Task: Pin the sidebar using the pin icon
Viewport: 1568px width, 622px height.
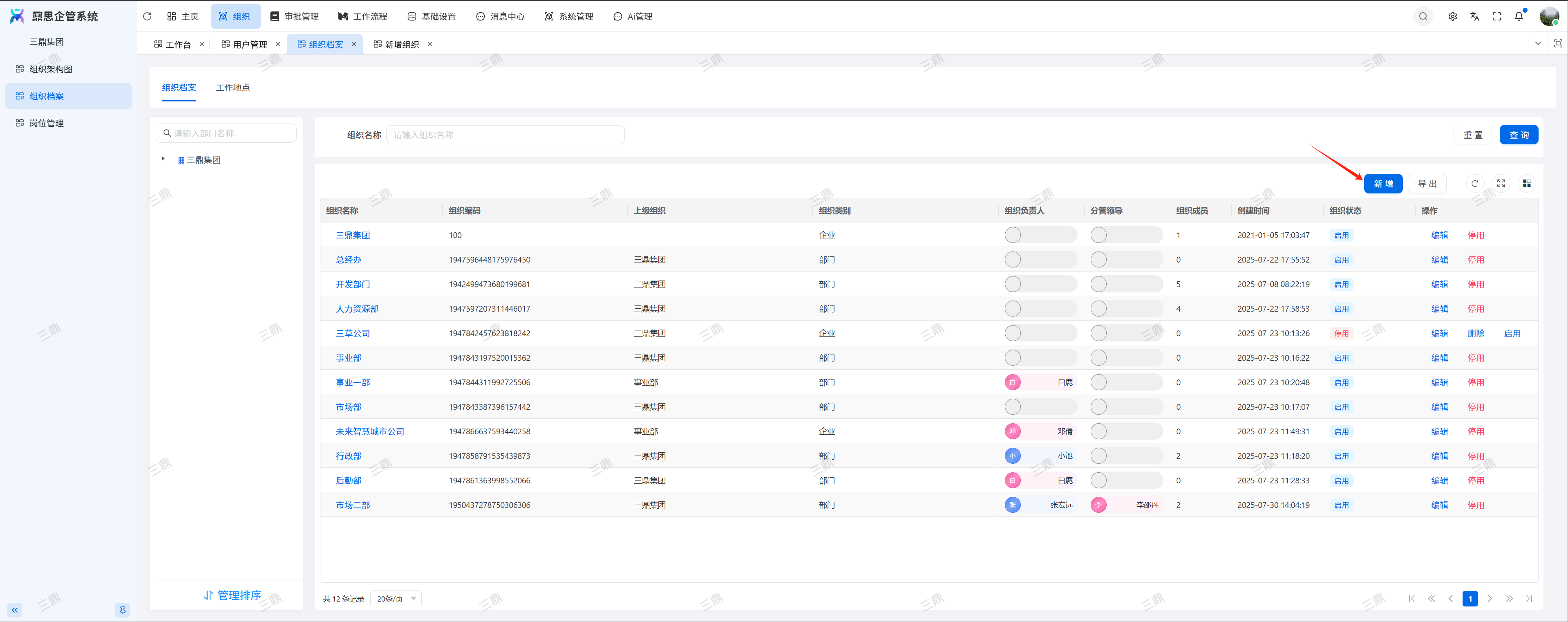Action: click(x=122, y=610)
